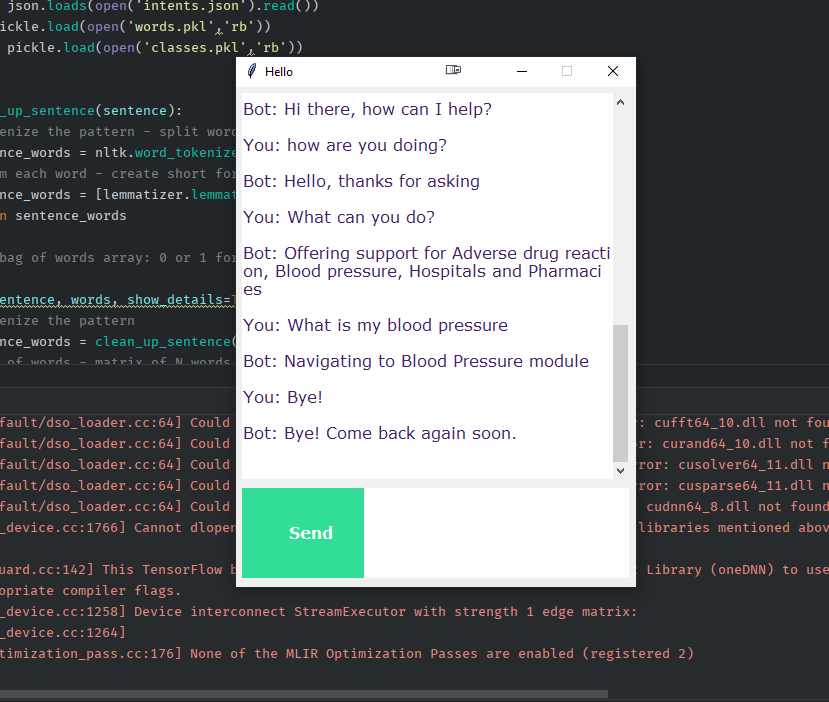
Task: Click the 'word_tokenize' call in code editor
Action: [x=185, y=153]
